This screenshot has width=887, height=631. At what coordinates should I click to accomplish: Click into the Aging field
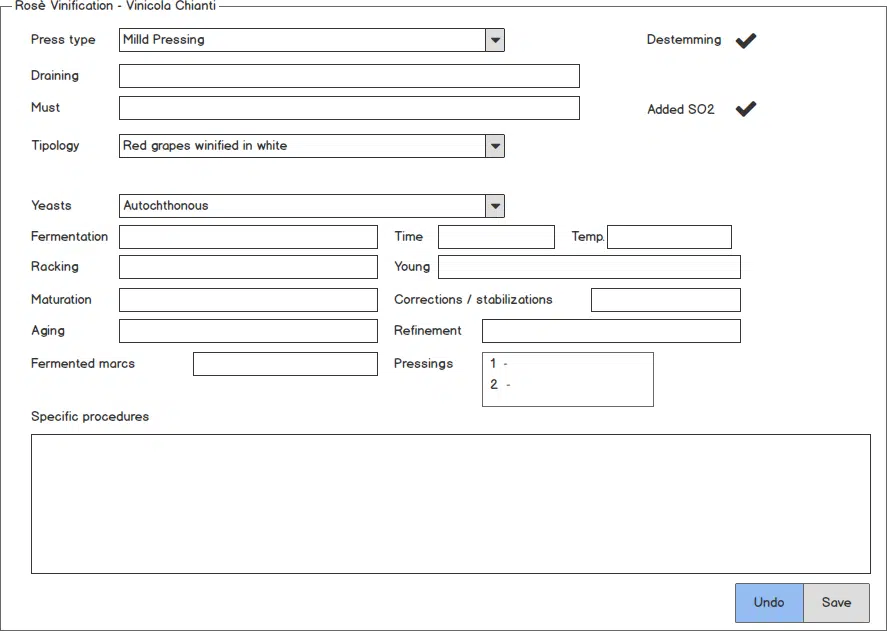[248, 331]
